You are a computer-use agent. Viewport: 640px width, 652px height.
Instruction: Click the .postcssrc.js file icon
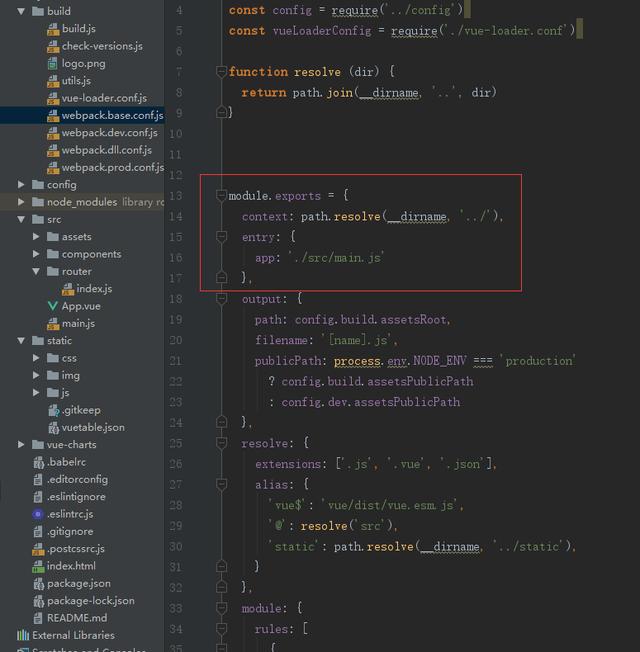(38, 549)
